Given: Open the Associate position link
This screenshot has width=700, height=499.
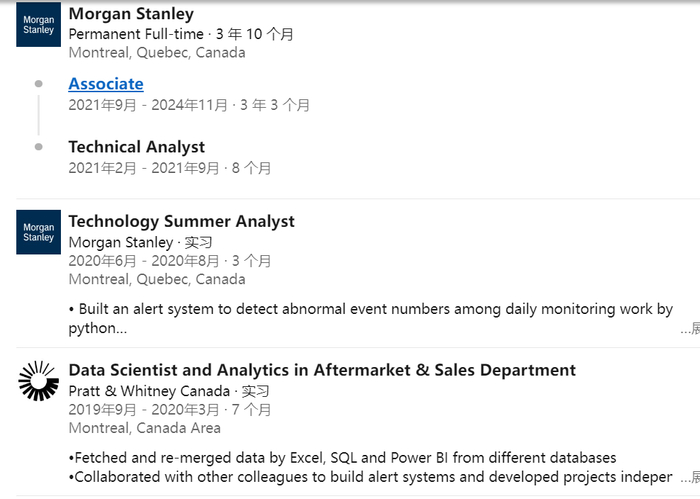Looking at the screenshot, I should [x=106, y=84].
